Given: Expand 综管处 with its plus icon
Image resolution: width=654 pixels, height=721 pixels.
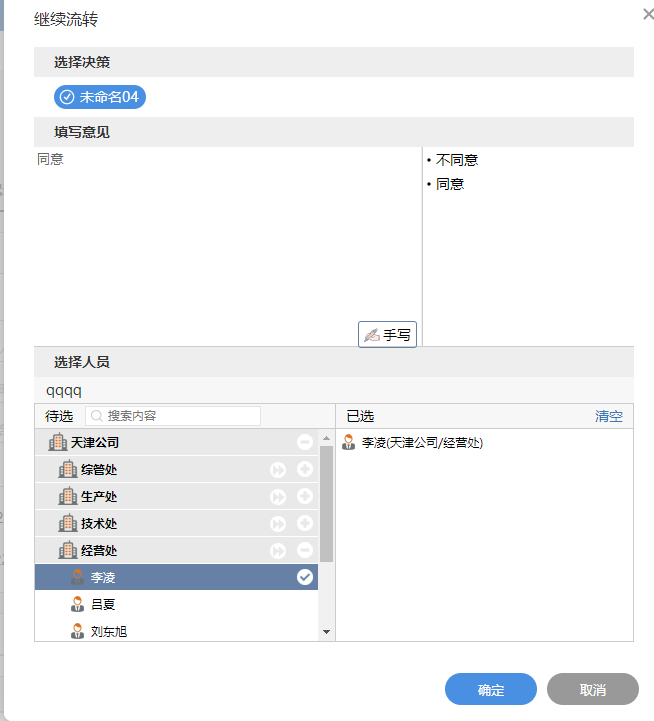Looking at the screenshot, I should point(305,470).
